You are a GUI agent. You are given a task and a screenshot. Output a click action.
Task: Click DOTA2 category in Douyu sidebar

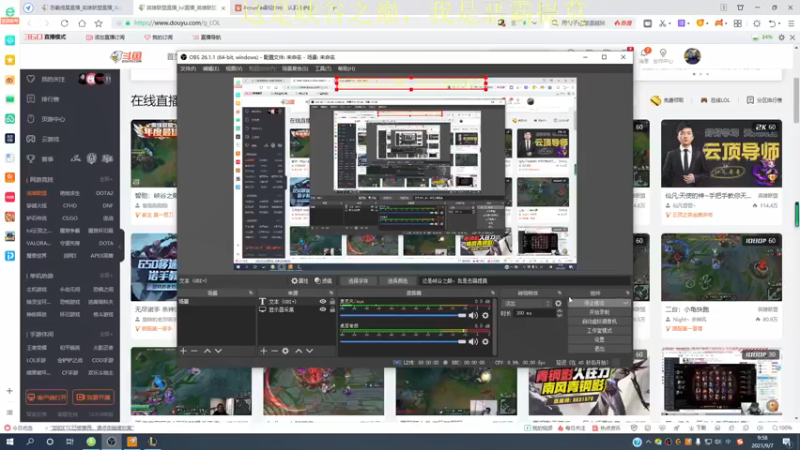pos(105,193)
